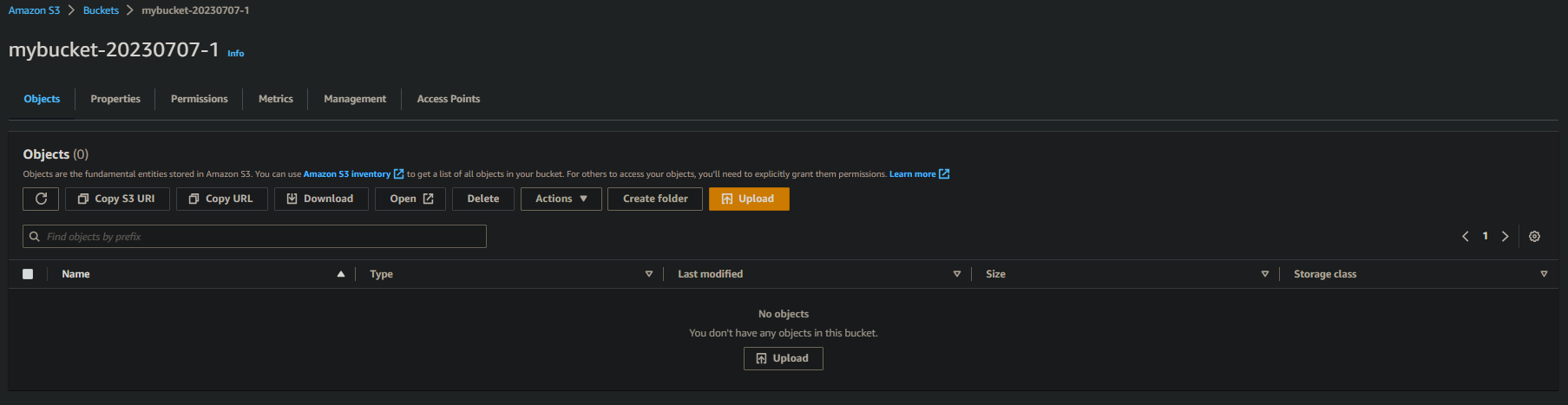The height and width of the screenshot is (405, 1568).
Task: Open the Amazon S3 inventory link
Action: point(347,174)
